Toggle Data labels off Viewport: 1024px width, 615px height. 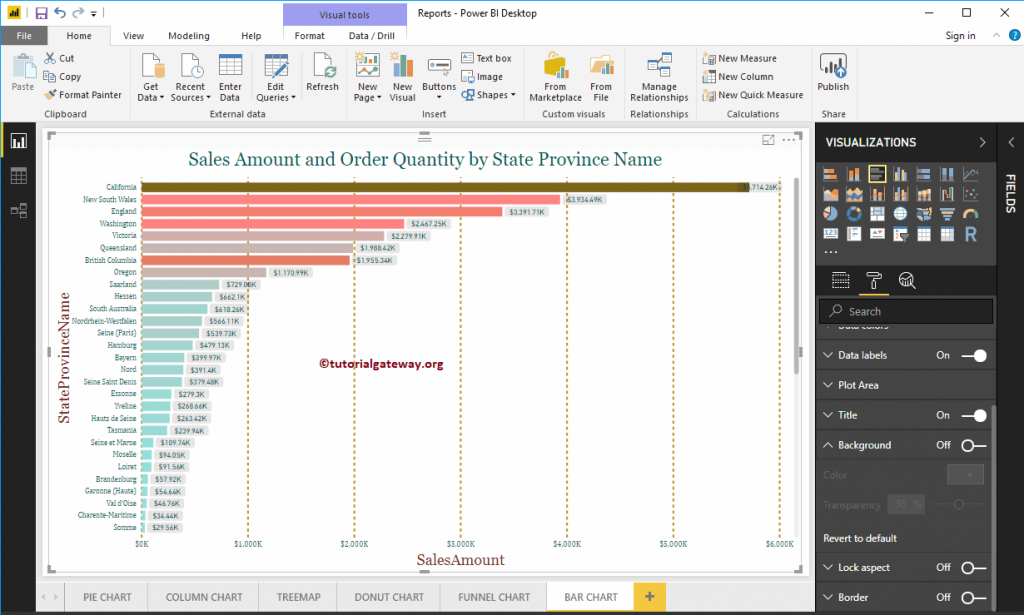pos(978,355)
